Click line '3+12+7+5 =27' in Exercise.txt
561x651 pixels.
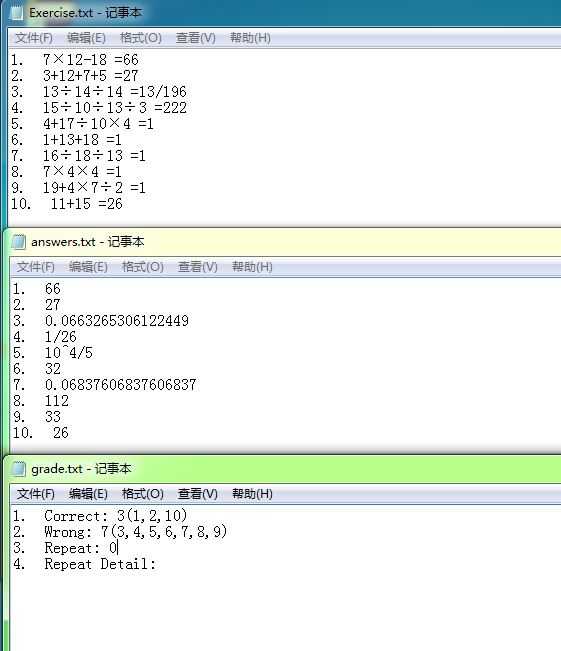pyautogui.click(x=91, y=76)
